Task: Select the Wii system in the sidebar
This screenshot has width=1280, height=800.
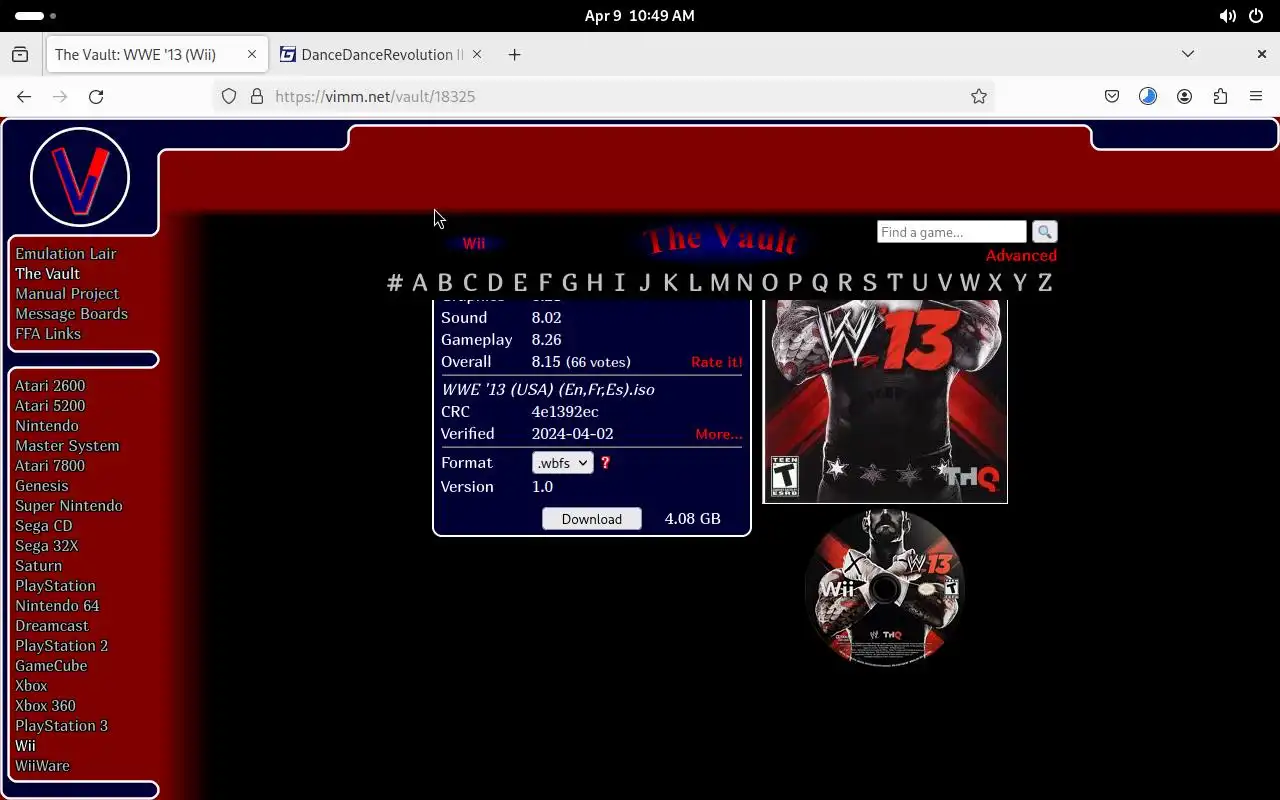Action: tap(25, 746)
